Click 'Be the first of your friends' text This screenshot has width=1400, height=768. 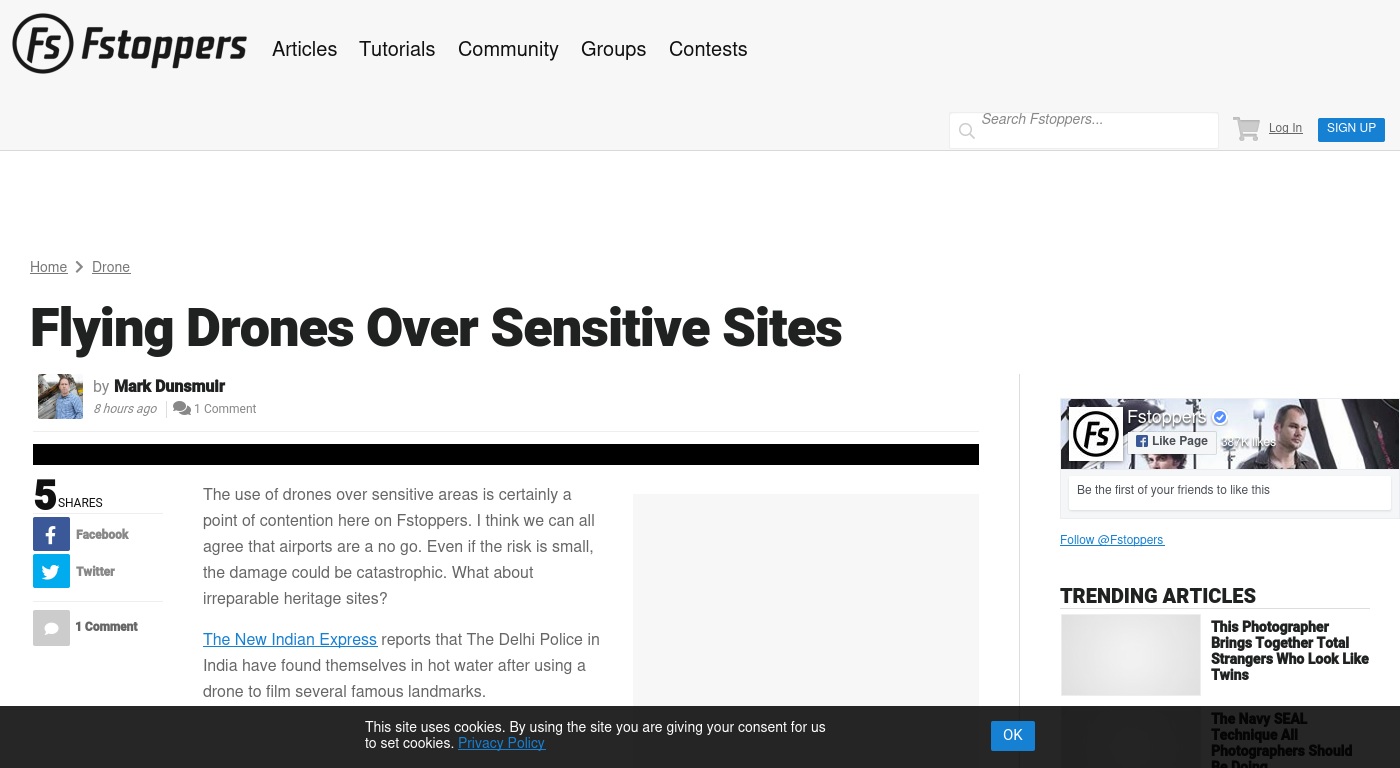pos(1173,490)
